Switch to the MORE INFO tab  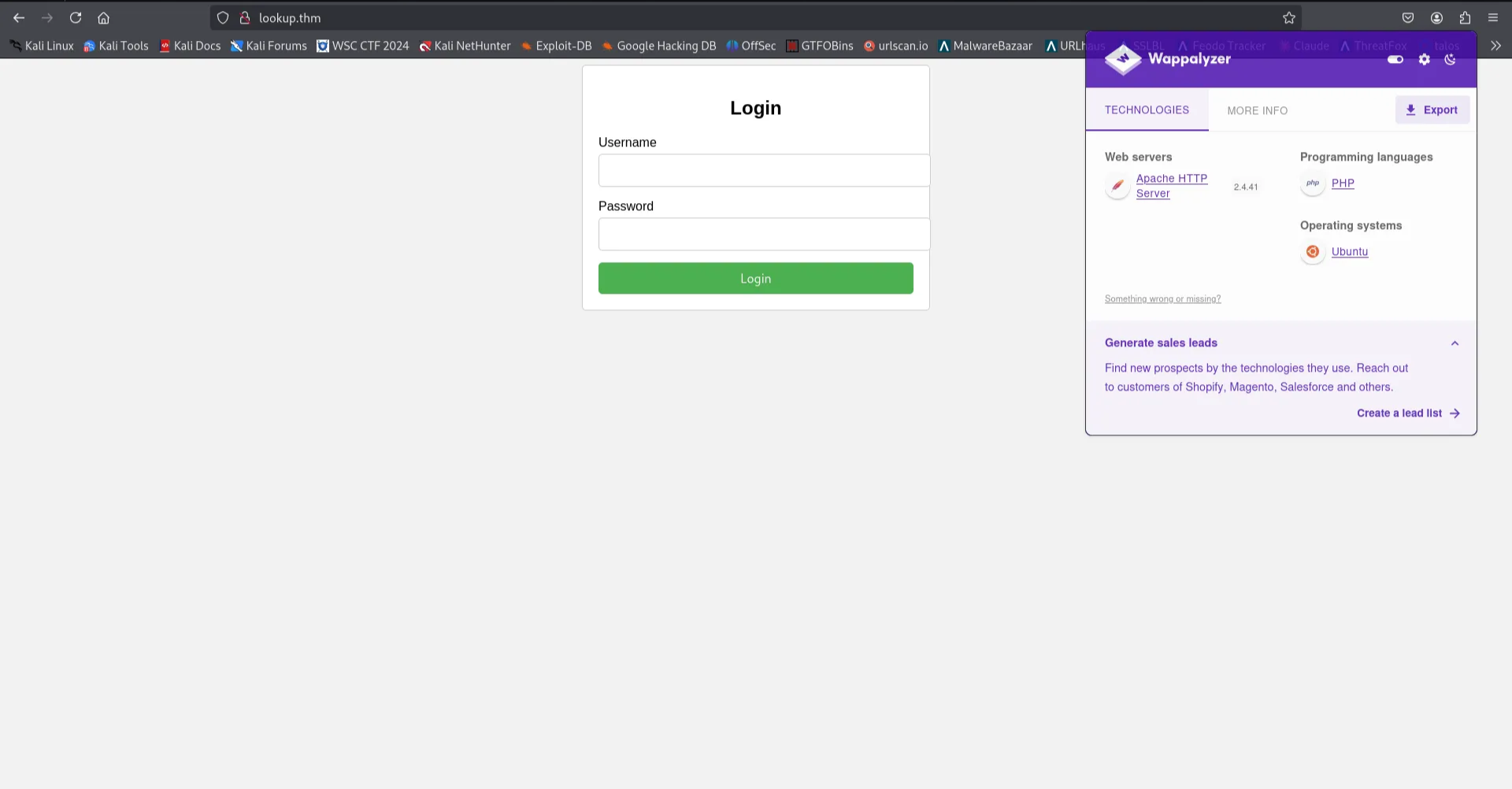[x=1257, y=110]
